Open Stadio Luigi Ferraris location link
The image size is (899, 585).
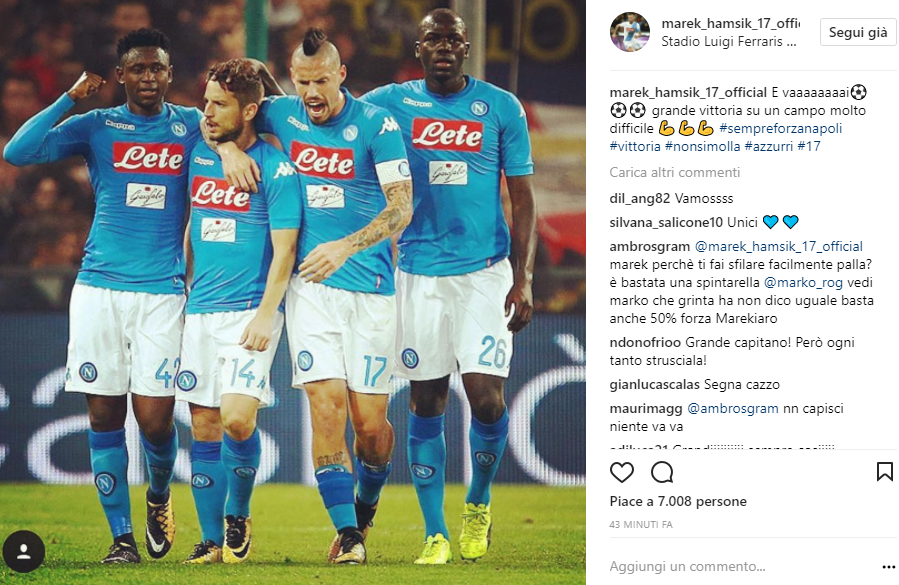pyautogui.click(x=729, y=42)
